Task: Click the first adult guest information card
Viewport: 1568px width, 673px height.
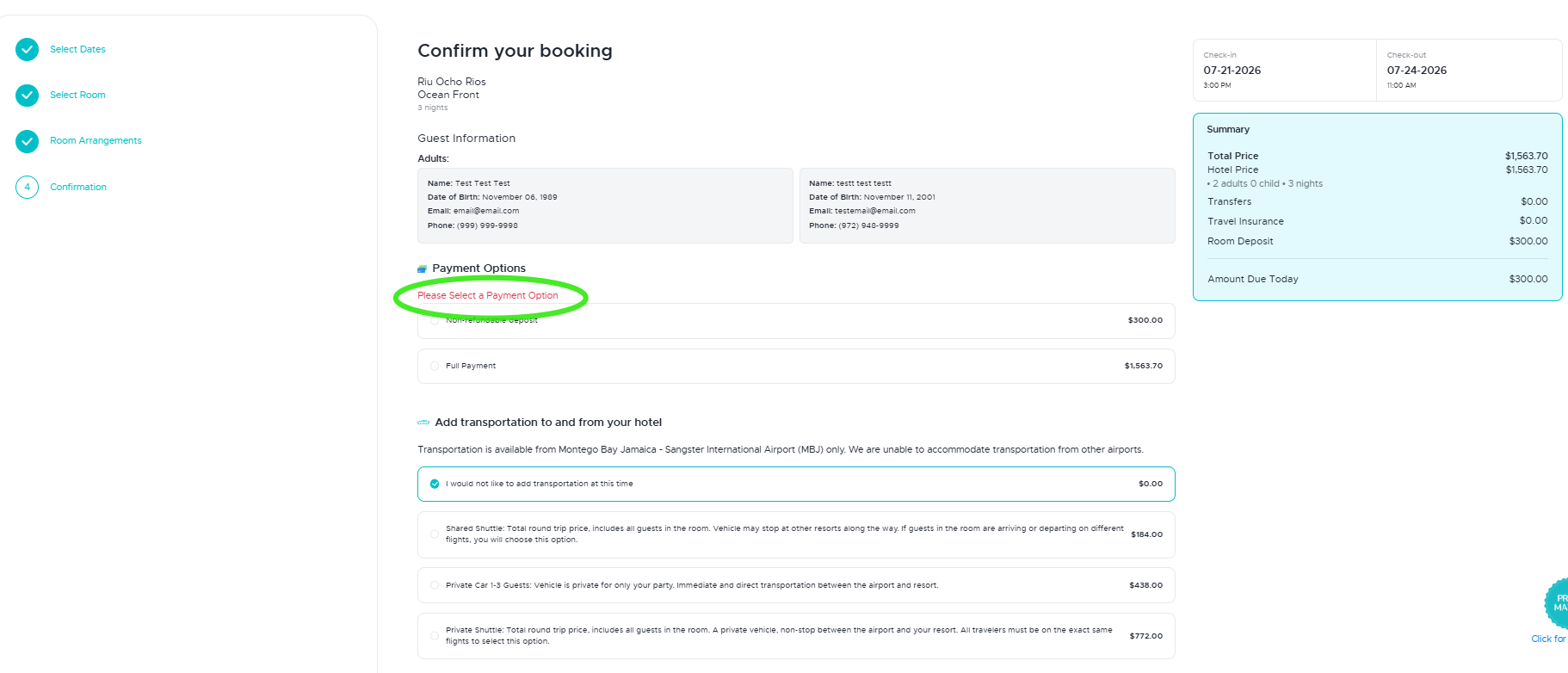Action: click(604, 205)
